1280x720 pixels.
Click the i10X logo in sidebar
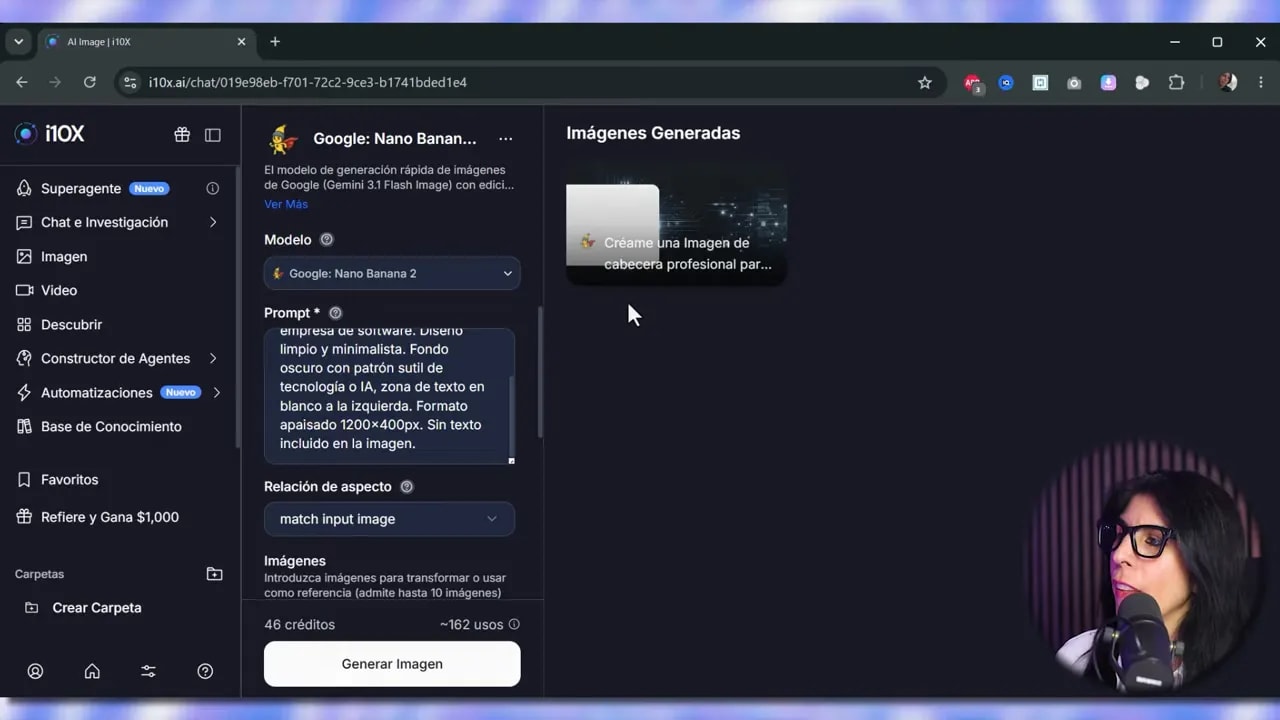(50, 134)
